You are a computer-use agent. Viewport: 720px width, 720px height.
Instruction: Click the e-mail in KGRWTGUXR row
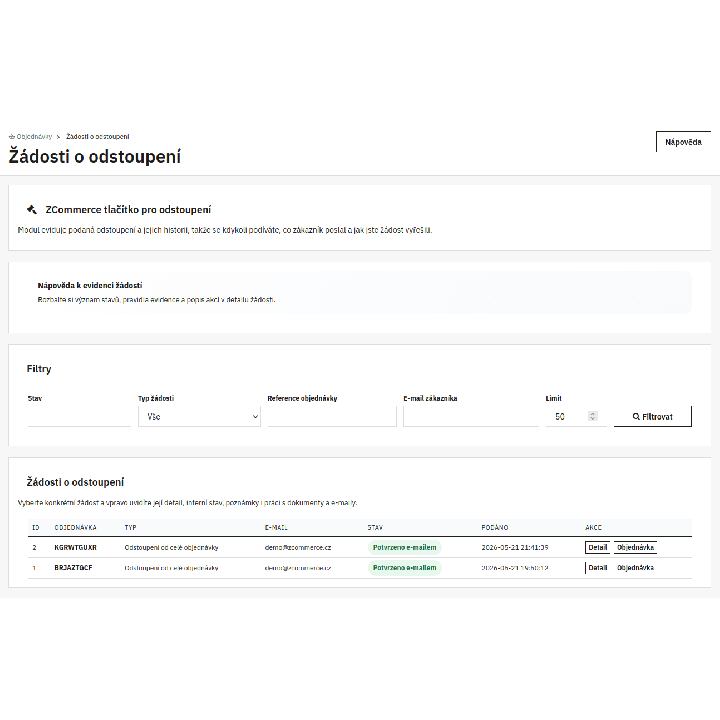(x=298, y=547)
